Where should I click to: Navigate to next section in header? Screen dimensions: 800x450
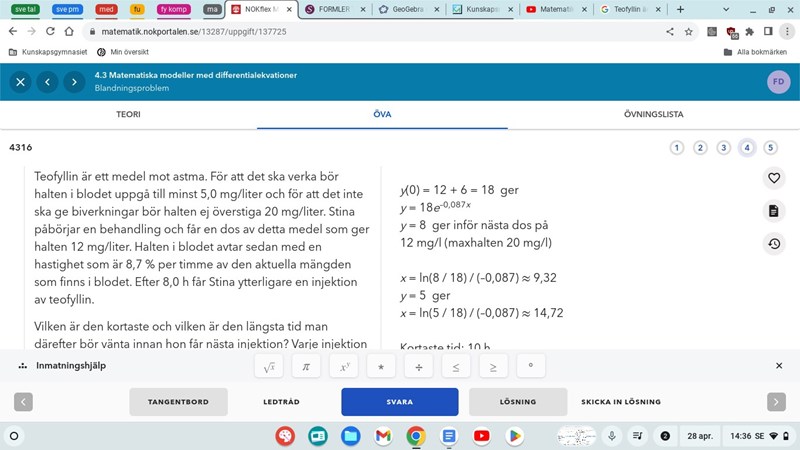[74, 82]
